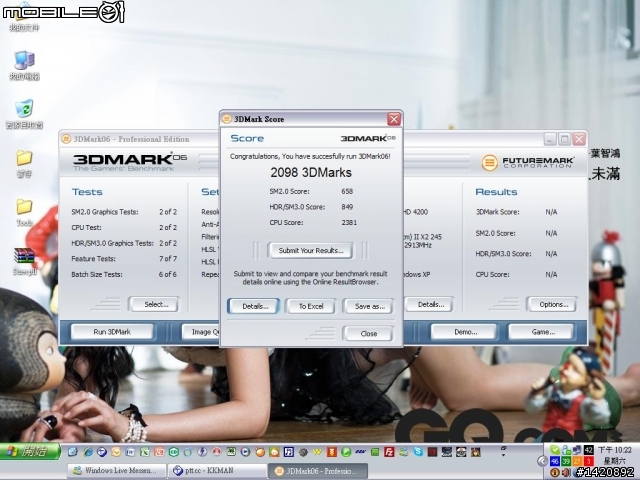Click the orange 27 tray icon

click(577, 461)
